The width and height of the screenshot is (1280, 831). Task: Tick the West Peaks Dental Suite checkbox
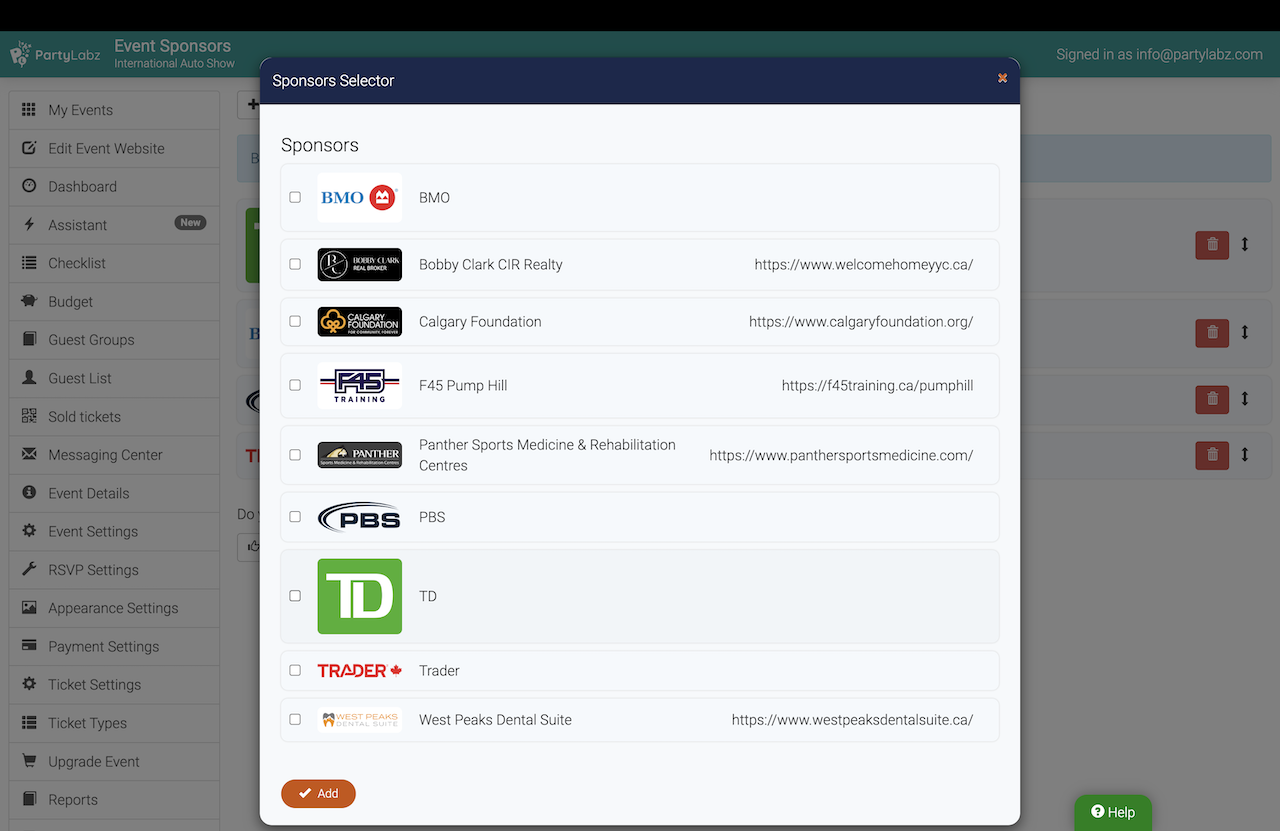[x=295, y=719]
